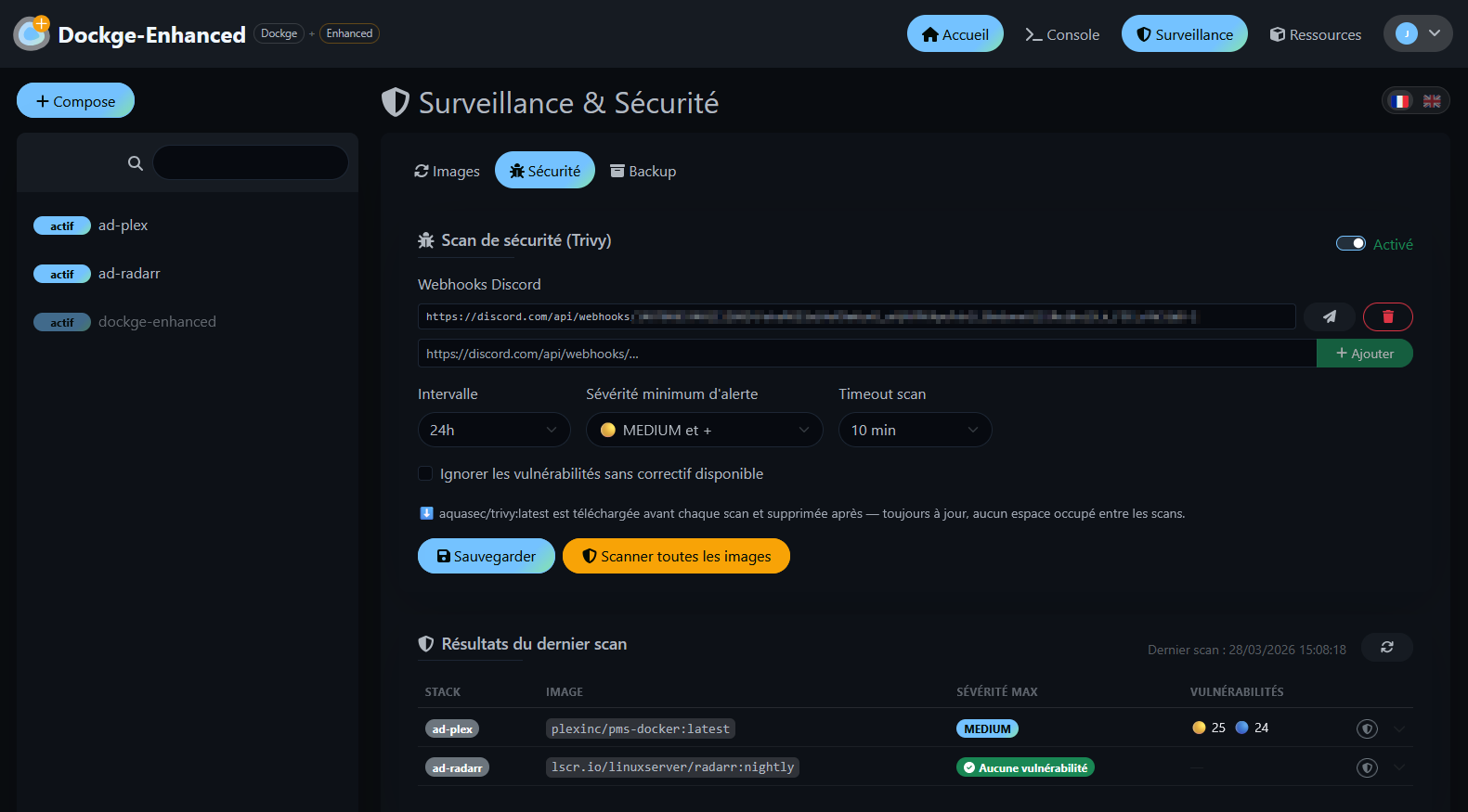The width and height of the screenshot is (1468, 812).
Task: Open Timeout scan dropdown
Action: 915,430
